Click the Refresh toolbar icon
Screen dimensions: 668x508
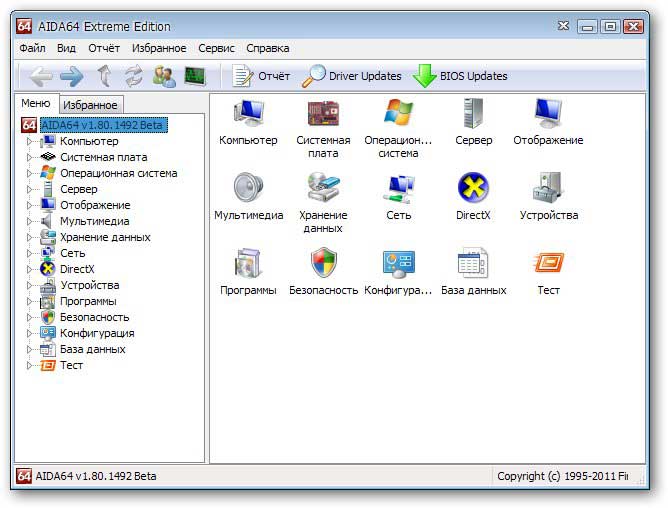coord(134,77)
